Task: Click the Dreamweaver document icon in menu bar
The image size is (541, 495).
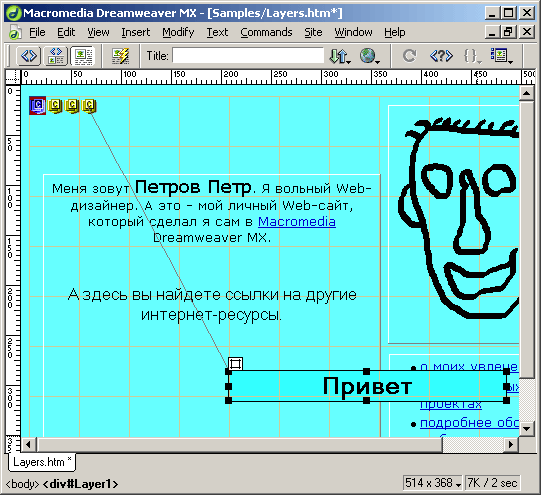Action: click(x=15, y=32)
